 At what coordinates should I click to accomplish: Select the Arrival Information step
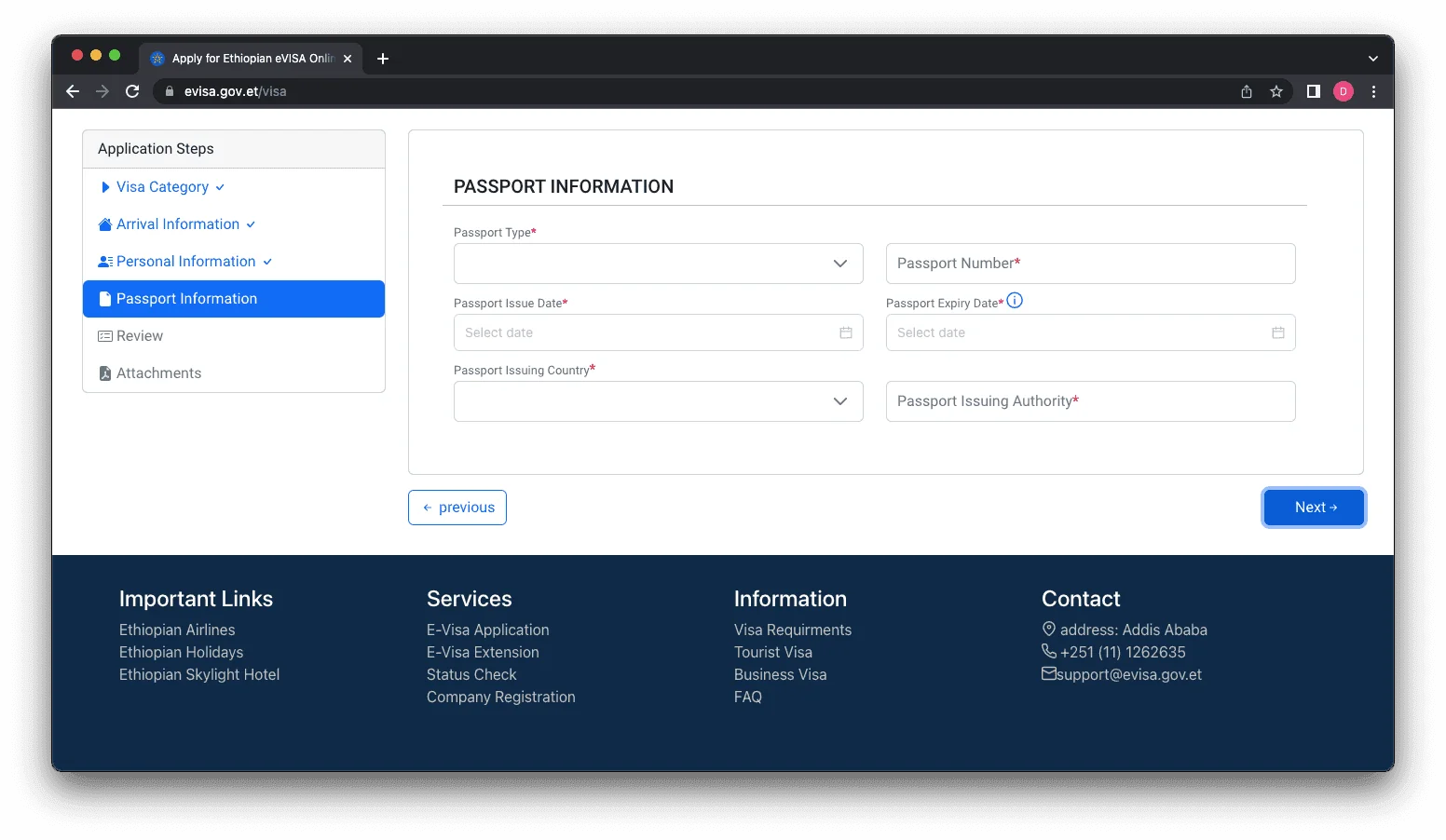(x=178, y=224)
